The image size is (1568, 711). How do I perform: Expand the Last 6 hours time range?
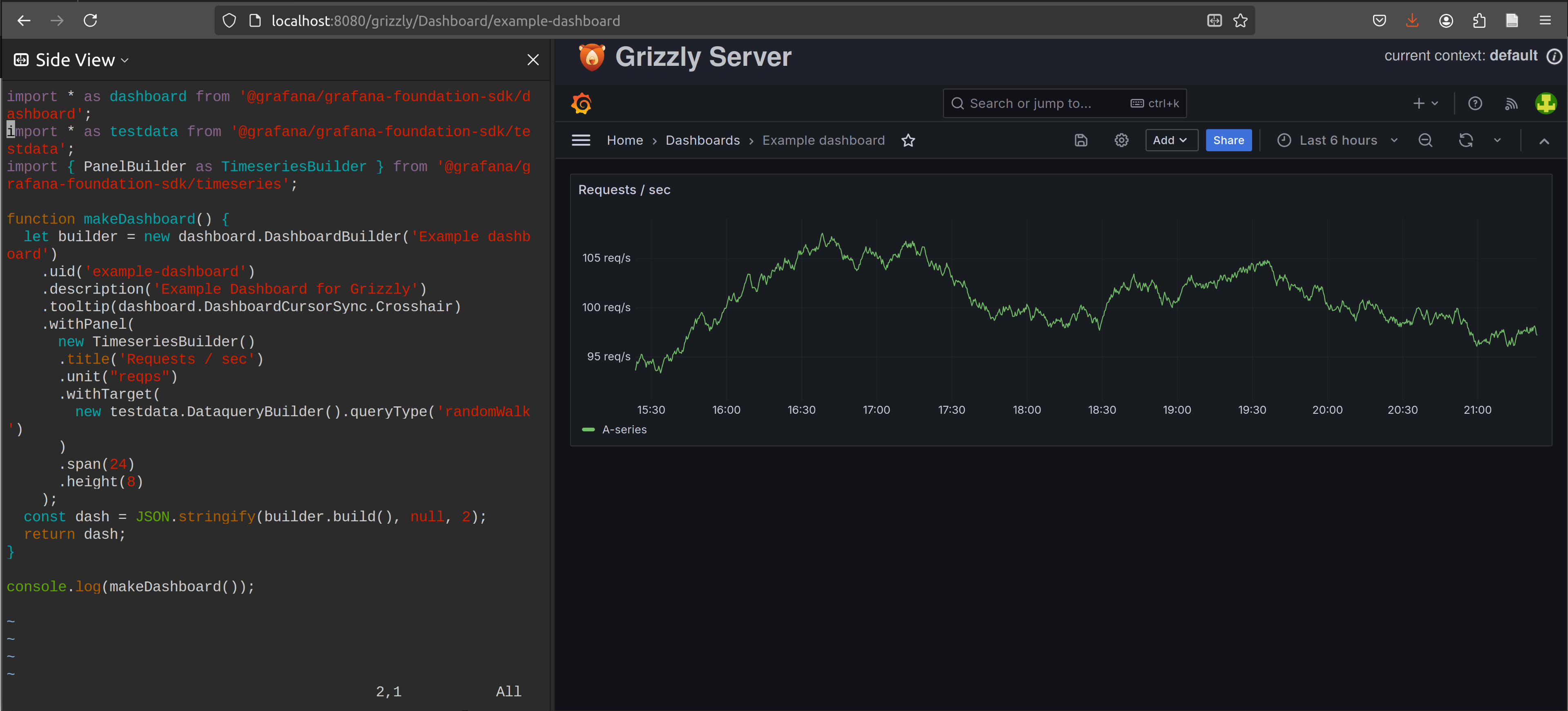click(1393, 140)
